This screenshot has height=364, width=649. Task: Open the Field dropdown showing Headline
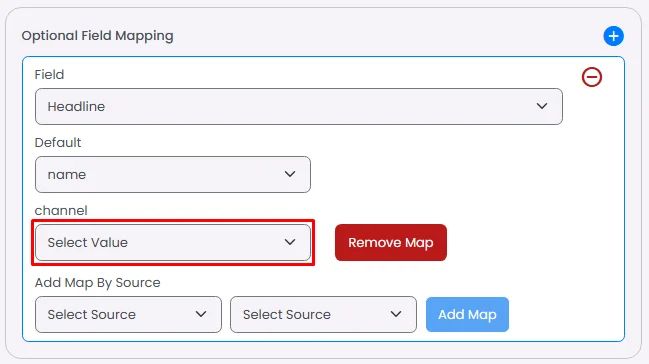pyautogui.click(x=299, y=106)
